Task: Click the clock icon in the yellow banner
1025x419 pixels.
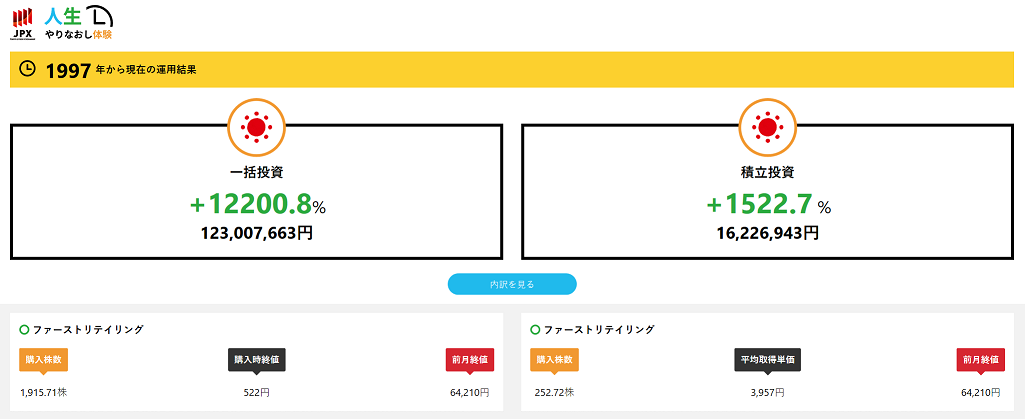Action: tap(28, 69)
